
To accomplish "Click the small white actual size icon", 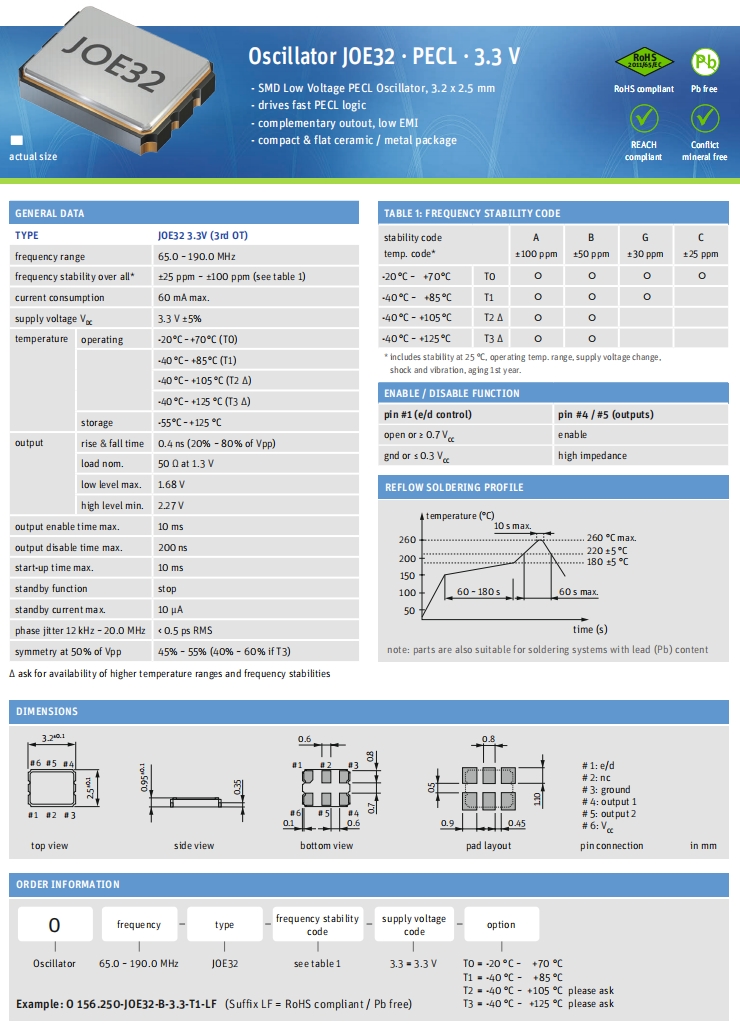I will (x=16, y=141).
